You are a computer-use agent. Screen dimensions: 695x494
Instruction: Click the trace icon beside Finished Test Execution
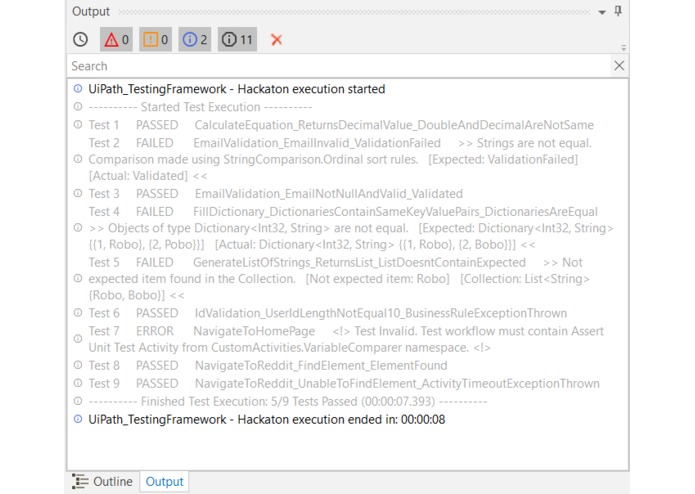coord(78,401)
